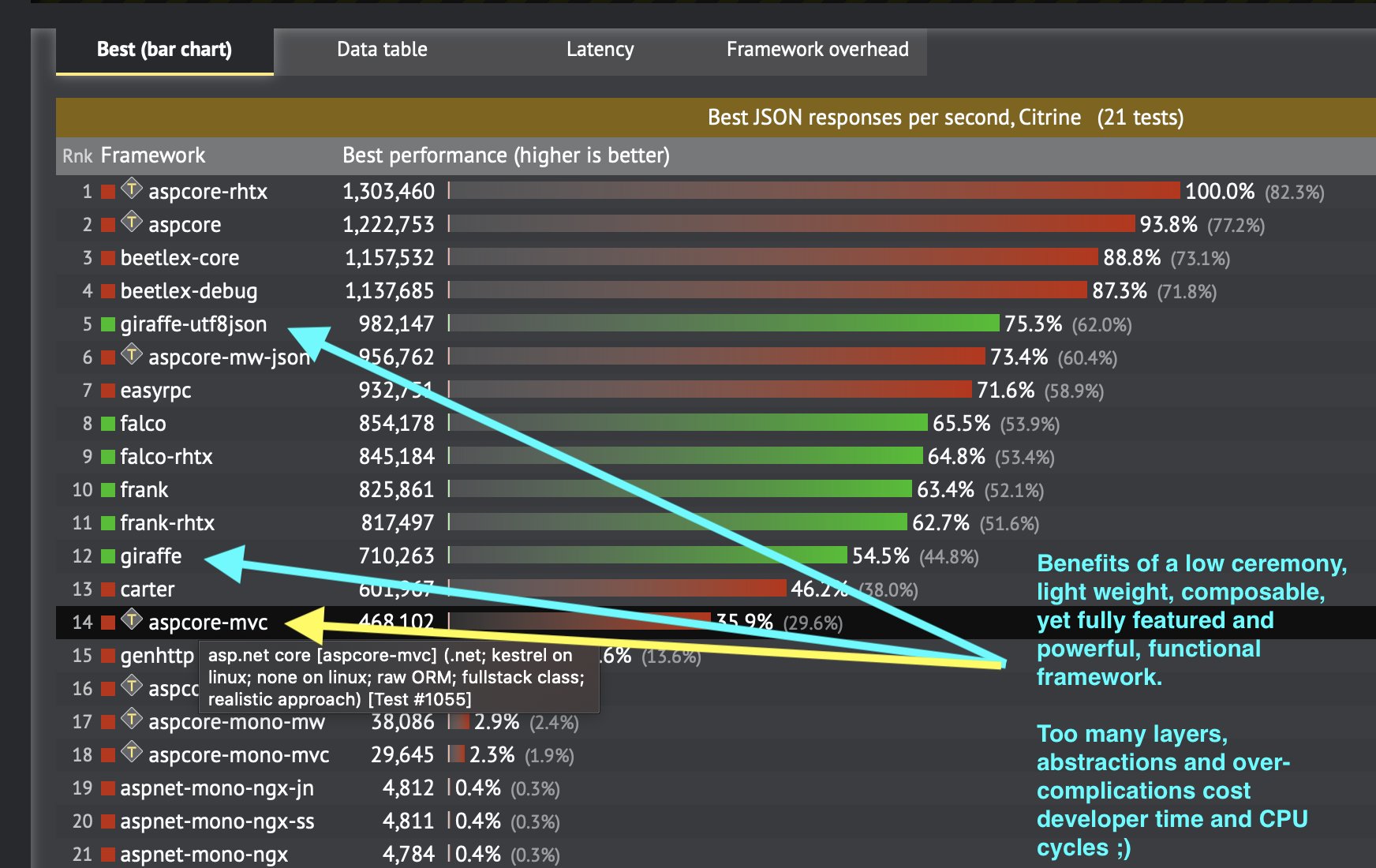1376x868 pixels.
Task: Click the 1,303,460 value for aspcore-rhtx
Action: (389, 192)
